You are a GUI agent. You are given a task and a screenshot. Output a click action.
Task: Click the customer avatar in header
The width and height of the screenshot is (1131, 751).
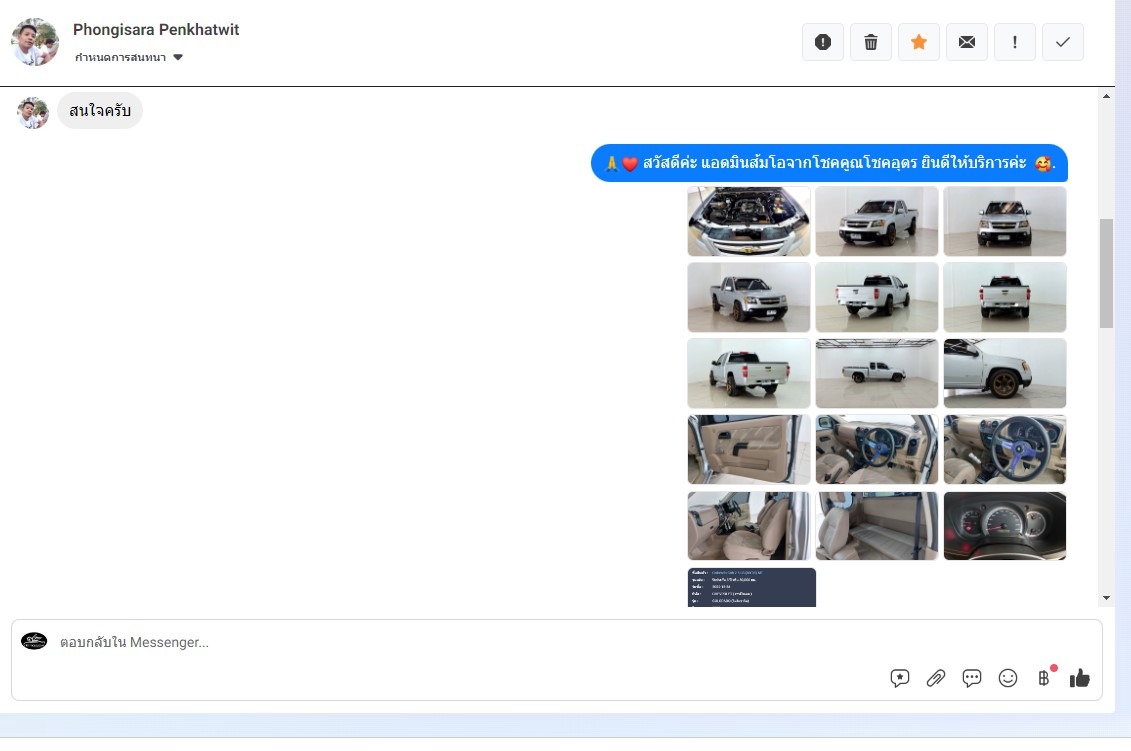35,42
